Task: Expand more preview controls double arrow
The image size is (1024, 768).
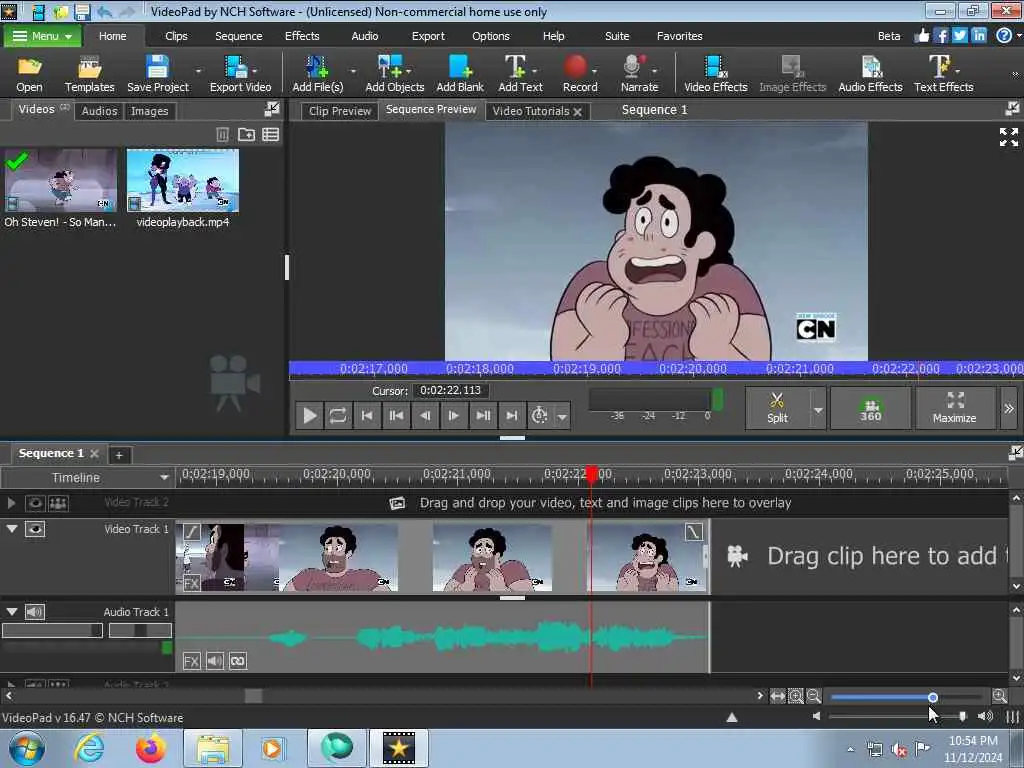Action: pyautogui.click(x=1009, y=408)
